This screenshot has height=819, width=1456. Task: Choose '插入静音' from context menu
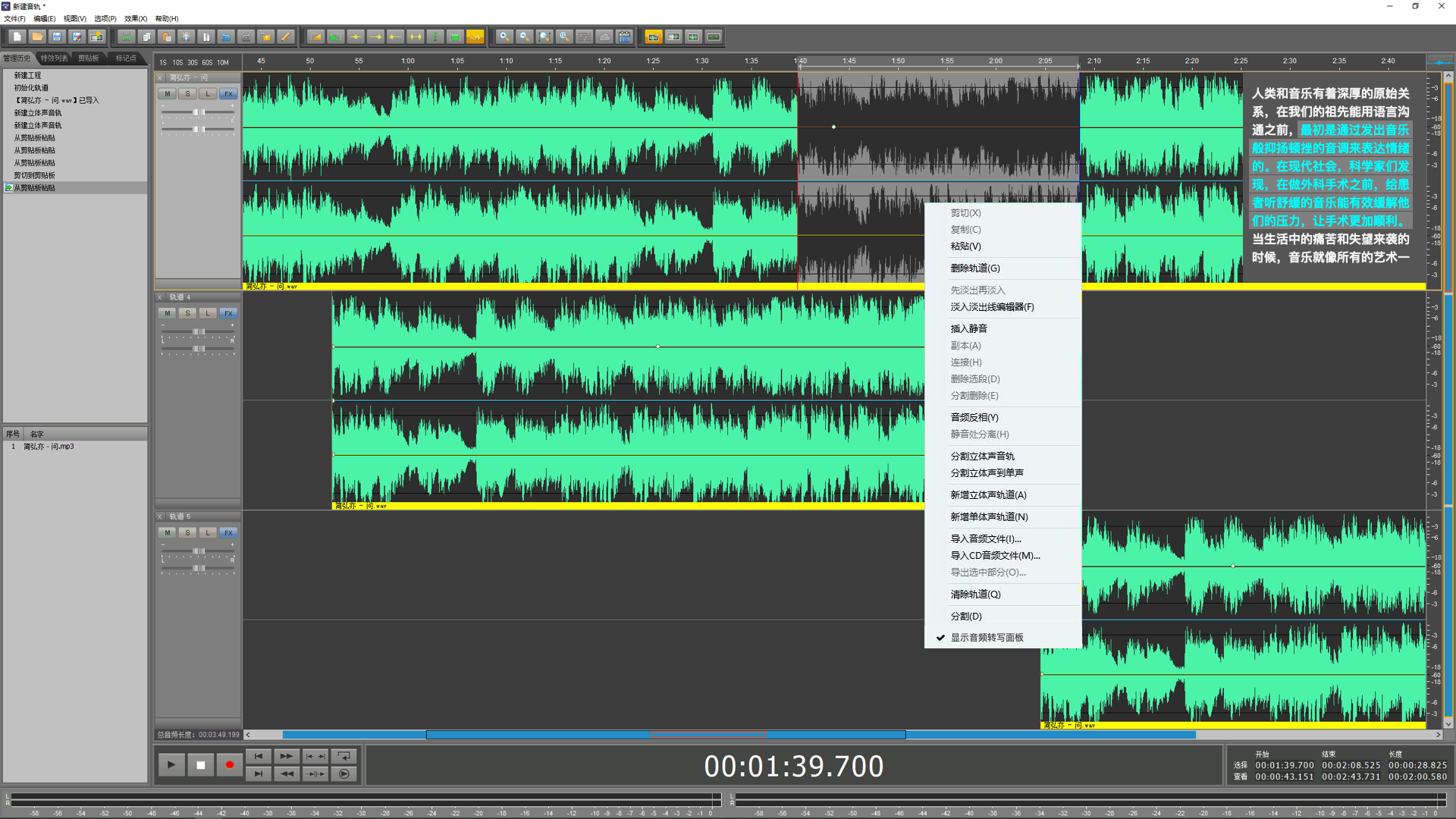click(968, 328)
